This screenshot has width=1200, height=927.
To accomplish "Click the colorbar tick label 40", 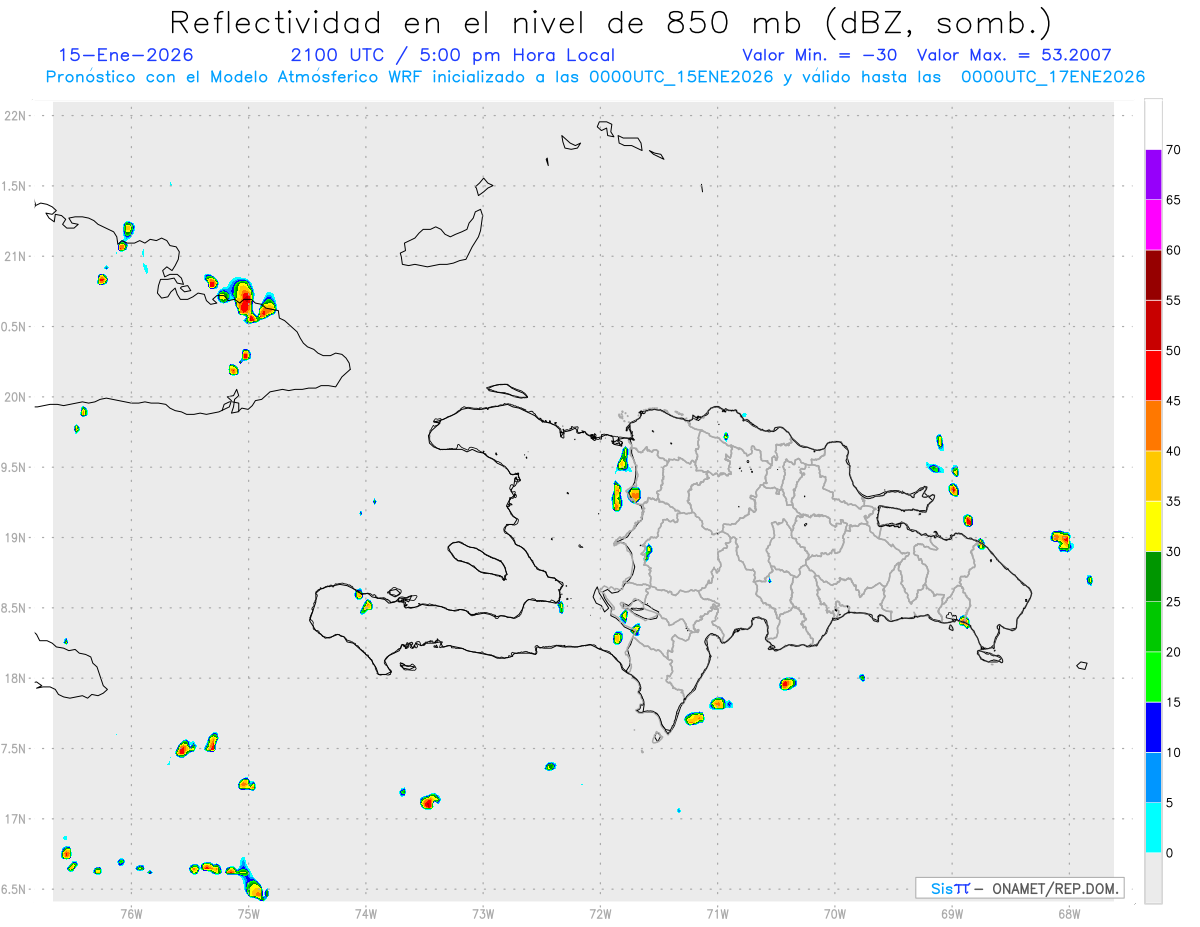I will (1173, 451).
